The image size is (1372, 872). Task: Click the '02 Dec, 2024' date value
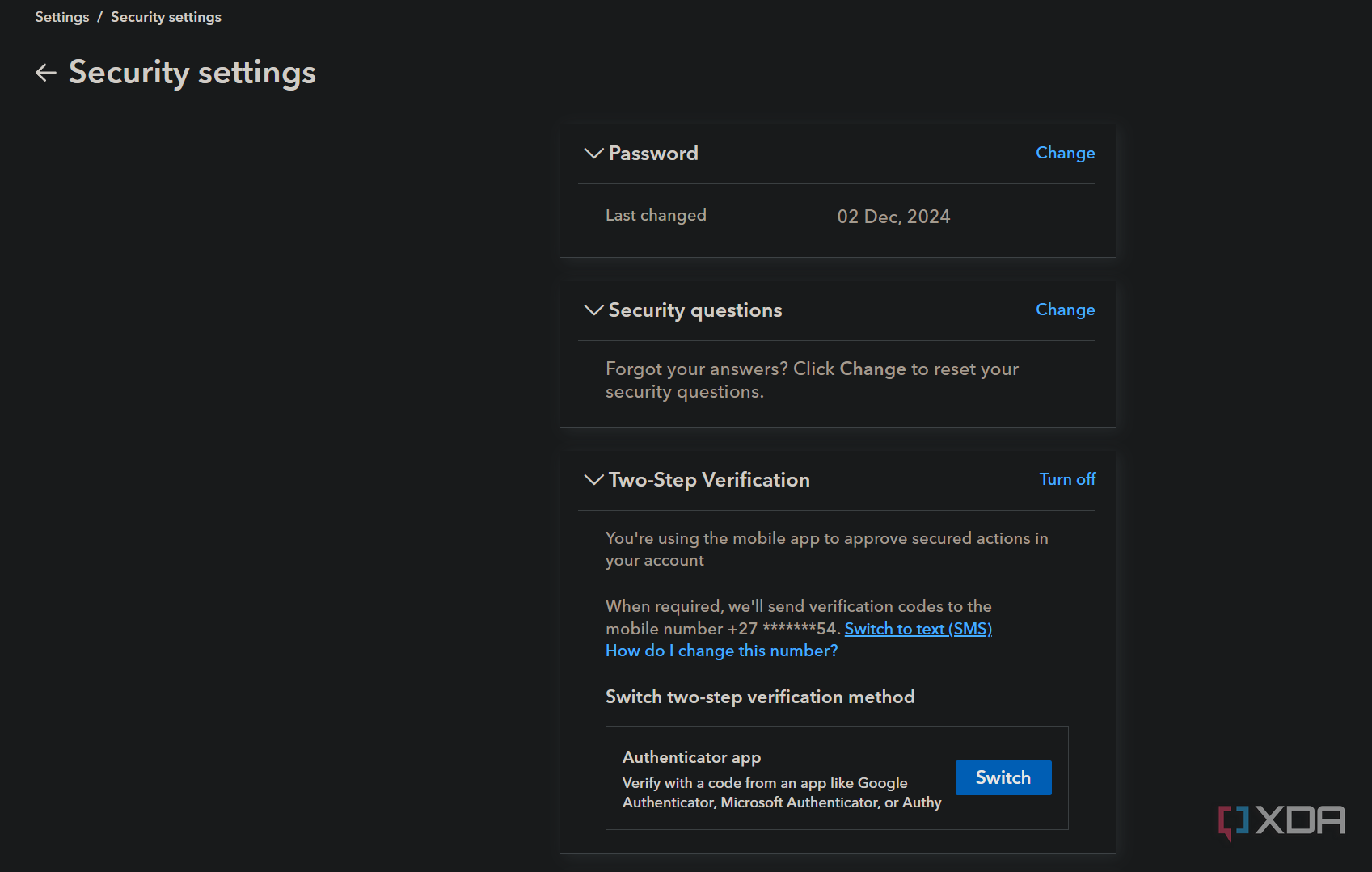pyautogui.click(x=893, y=217)
